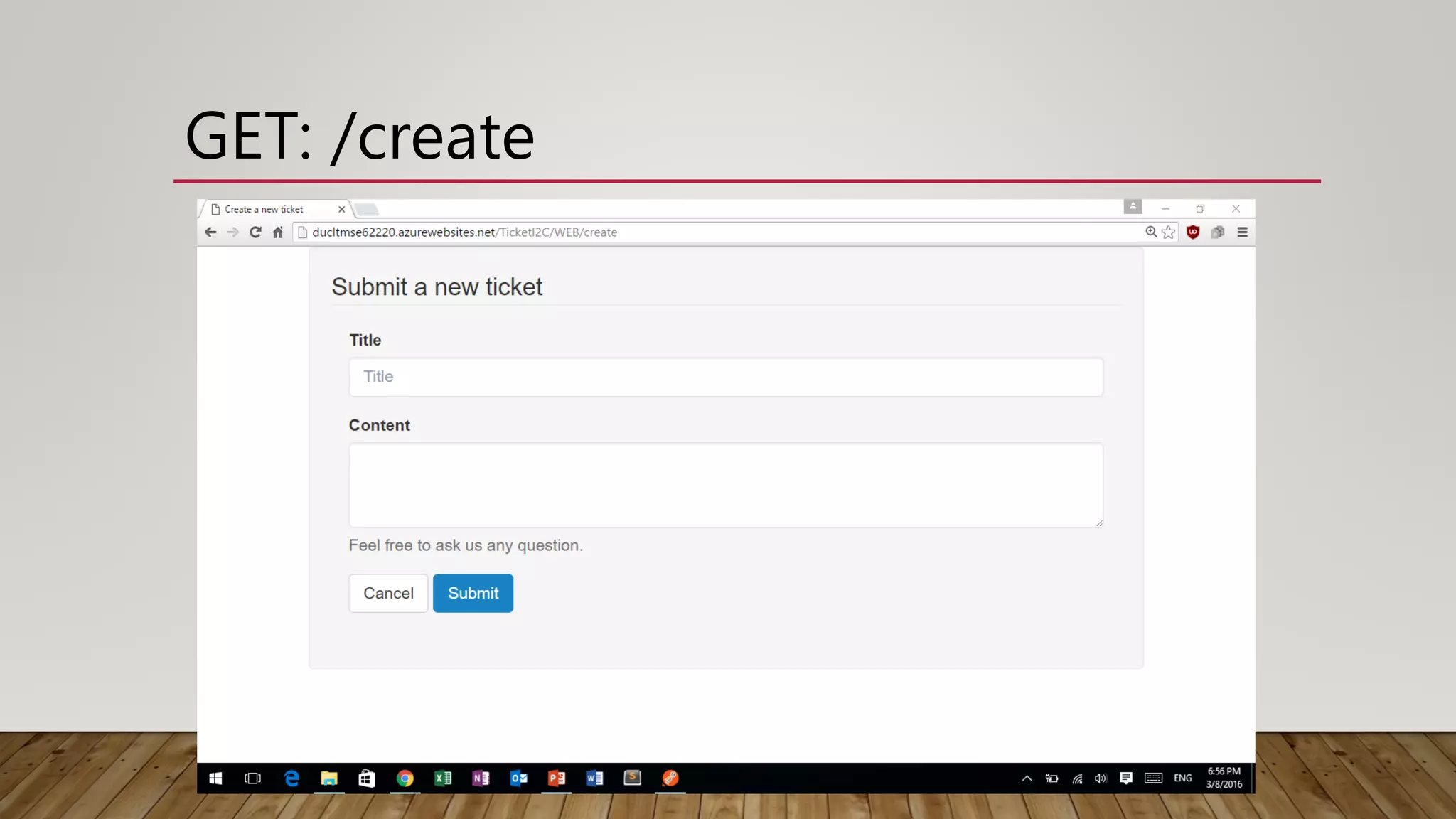Open the Windows Store taskbar icon
This screenshot has height=819, width=1456.
pos(367,778)
